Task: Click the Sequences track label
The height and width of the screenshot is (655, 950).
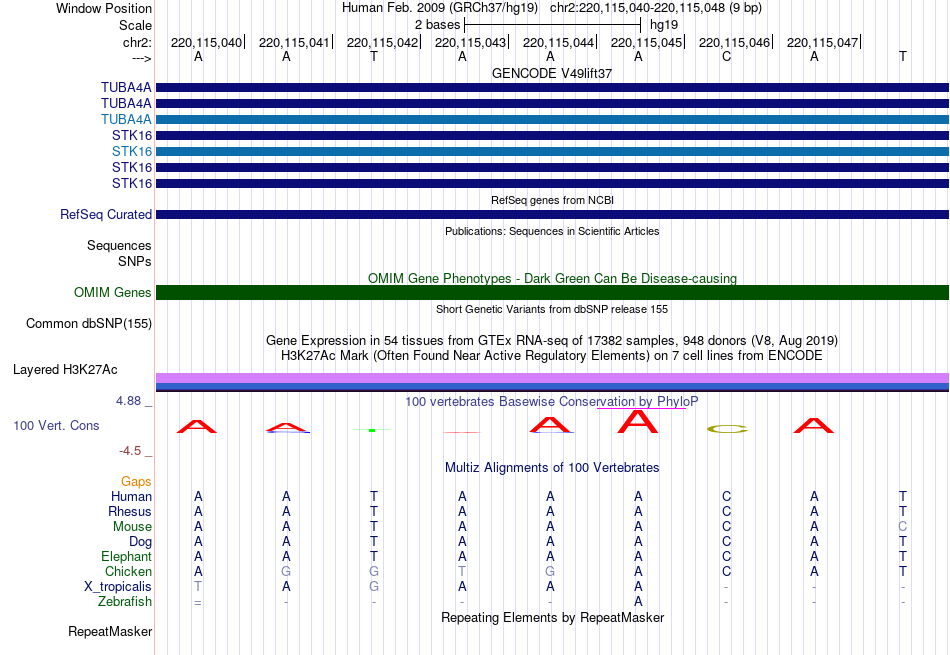Action: pos(119,245)
